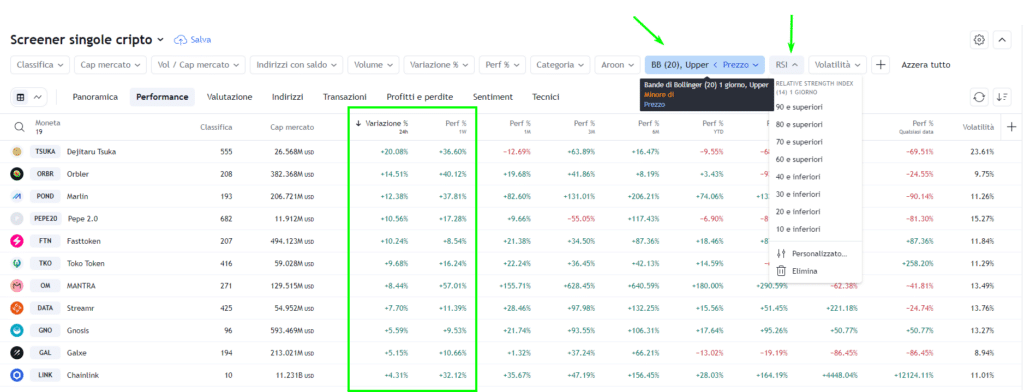Choose RSI option 30 e inferiori
The width and height of the screenshot is (1024, 392).
point(816,195)
